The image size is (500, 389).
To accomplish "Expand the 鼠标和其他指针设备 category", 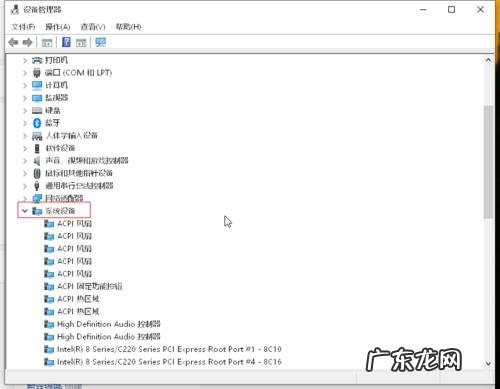I will pyautogui.click(x=25, y=173).
